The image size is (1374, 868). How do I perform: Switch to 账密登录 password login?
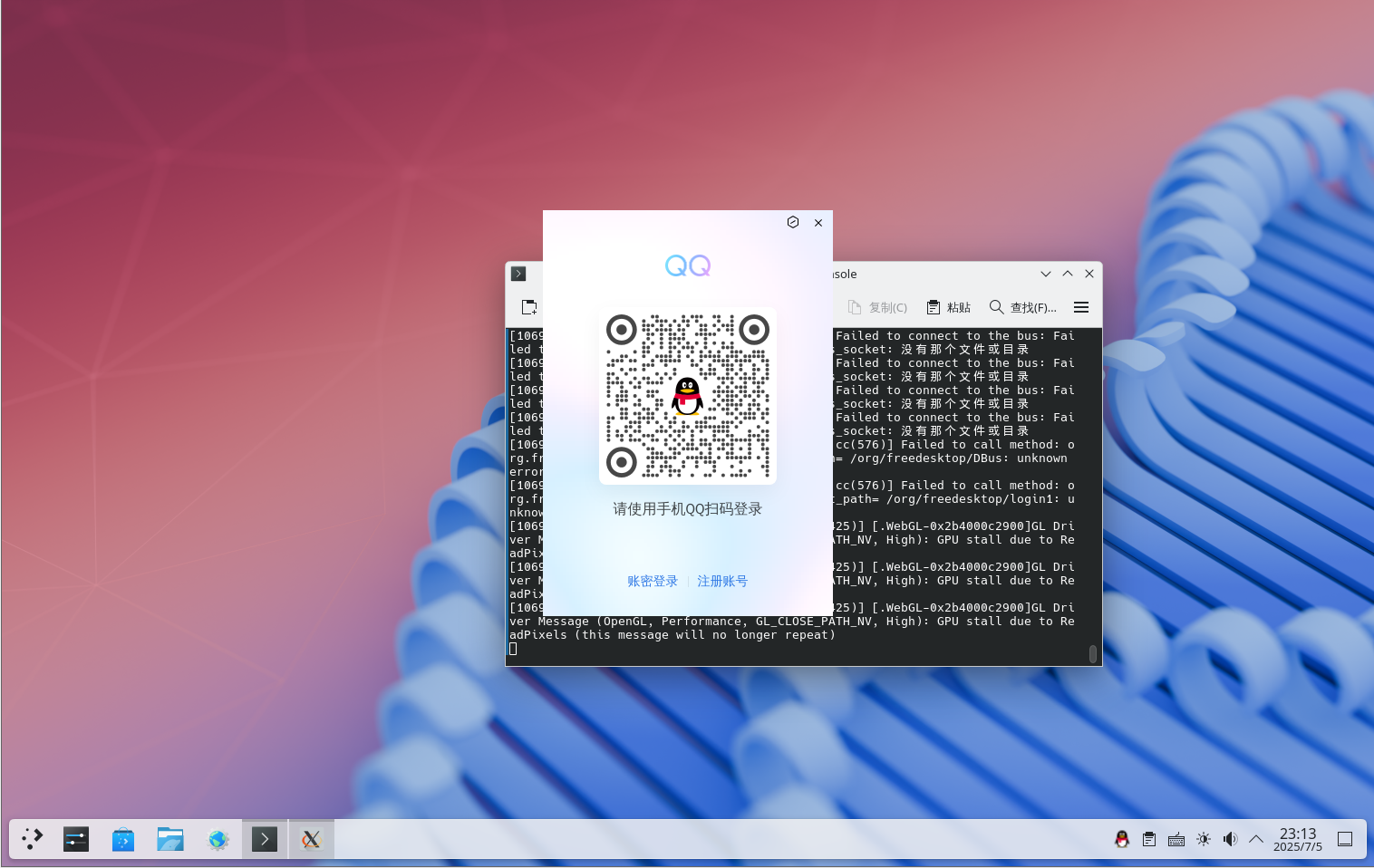click(653, 582)
